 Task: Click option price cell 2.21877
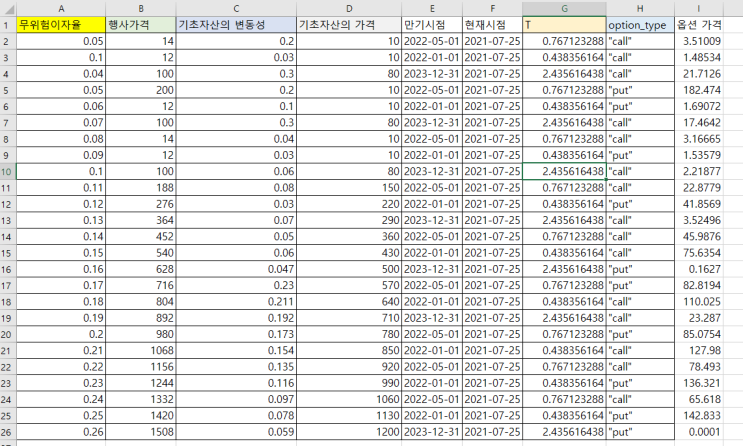click(698, 172)
